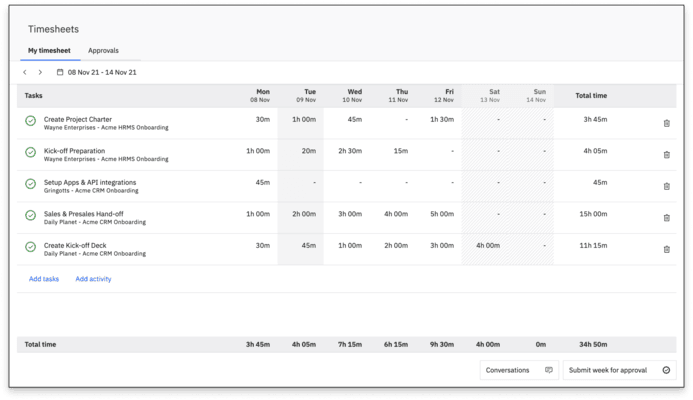Open the Approvals tab

coord(103,50)
